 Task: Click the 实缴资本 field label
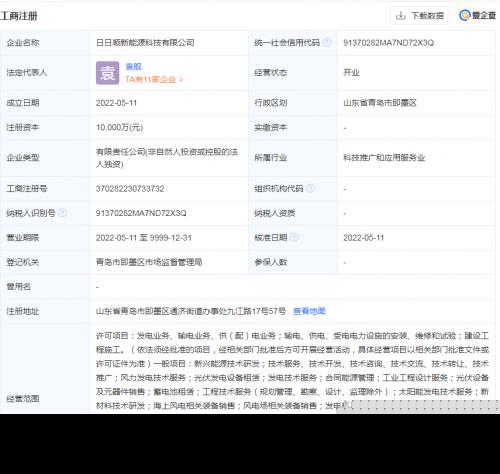click(x=271, y=128)
